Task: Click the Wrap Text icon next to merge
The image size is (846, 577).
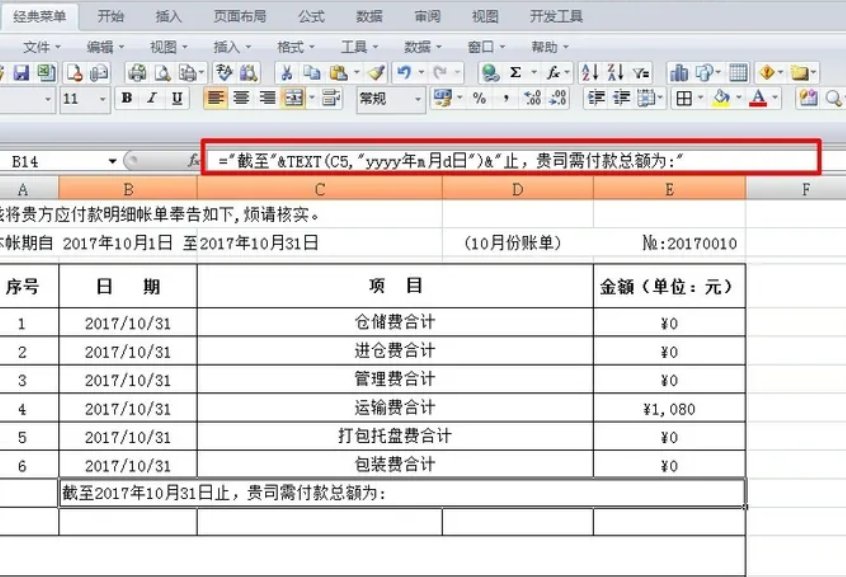Action: (330, 98)
